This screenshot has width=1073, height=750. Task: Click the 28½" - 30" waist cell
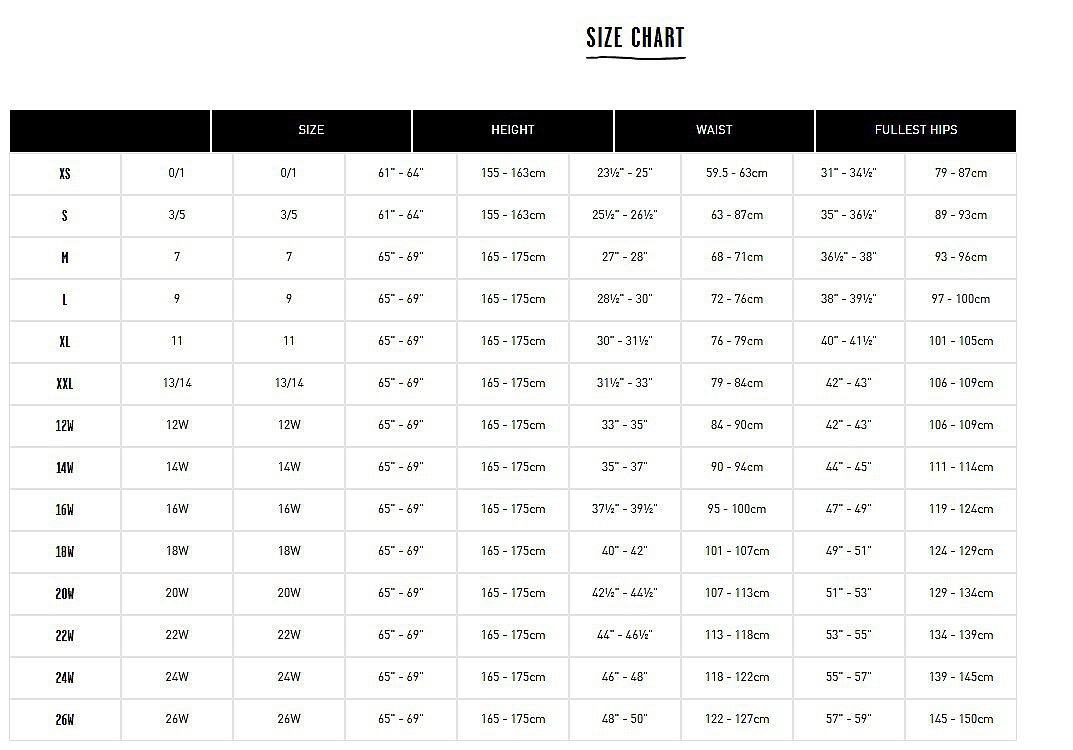pyautogui.click(x=625, y=300)
